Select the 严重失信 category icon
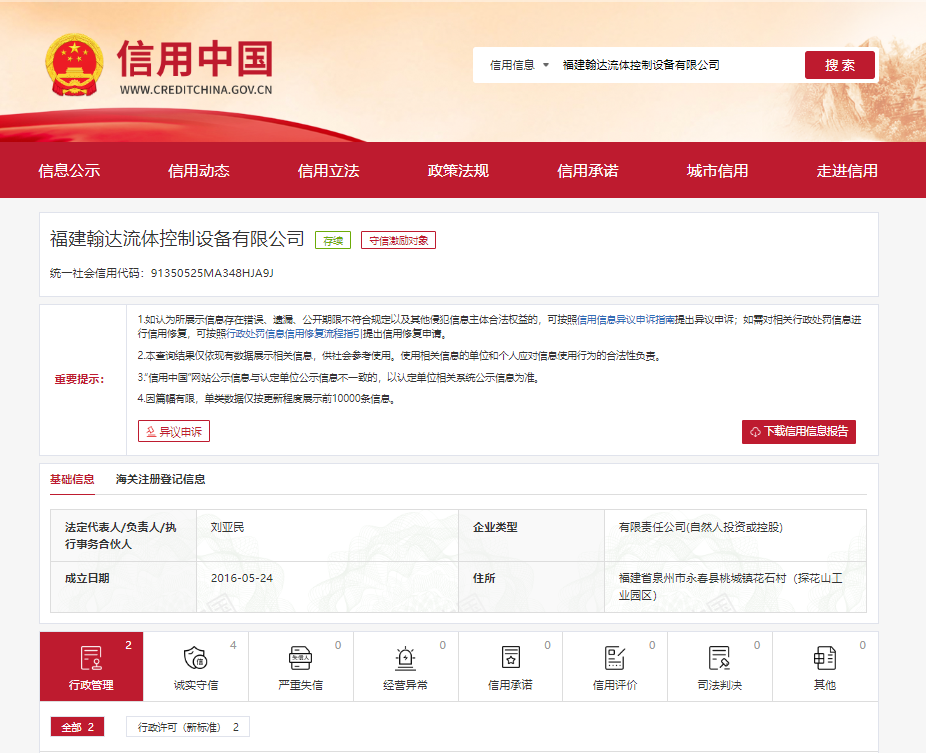The height and width of the screenshot is (753, 926). point(300,658)
